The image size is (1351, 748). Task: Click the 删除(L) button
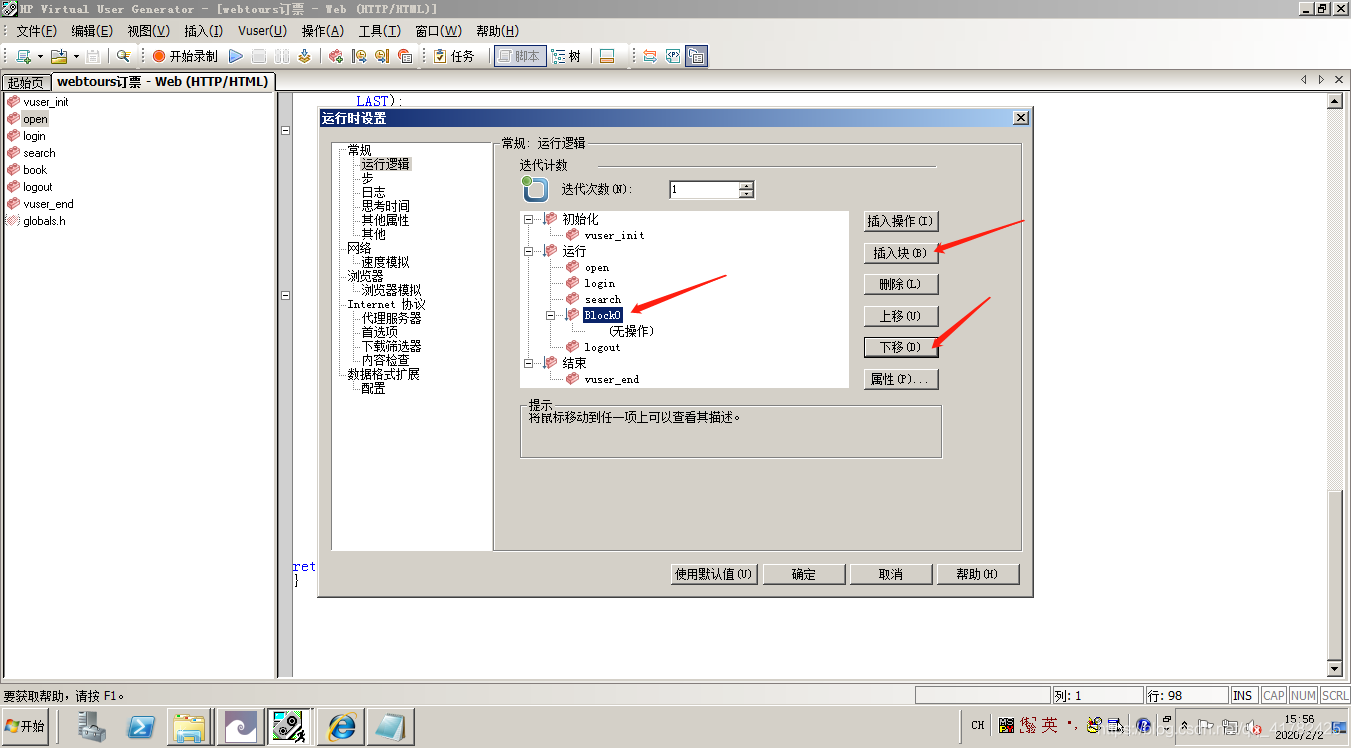coord(901,284)
